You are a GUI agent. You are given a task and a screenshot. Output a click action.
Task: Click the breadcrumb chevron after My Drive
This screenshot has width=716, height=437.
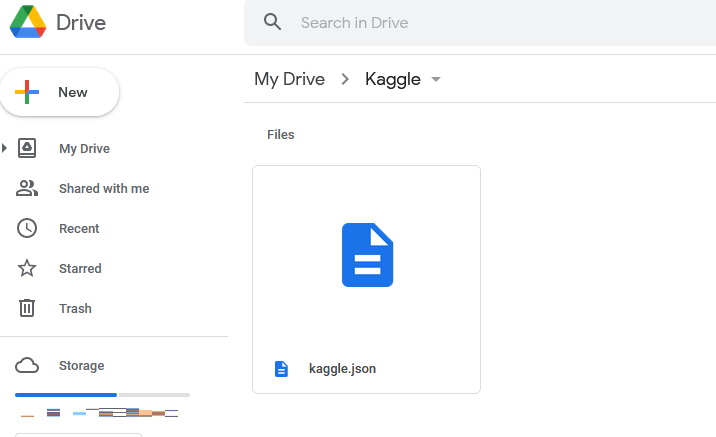pos(345,79)
